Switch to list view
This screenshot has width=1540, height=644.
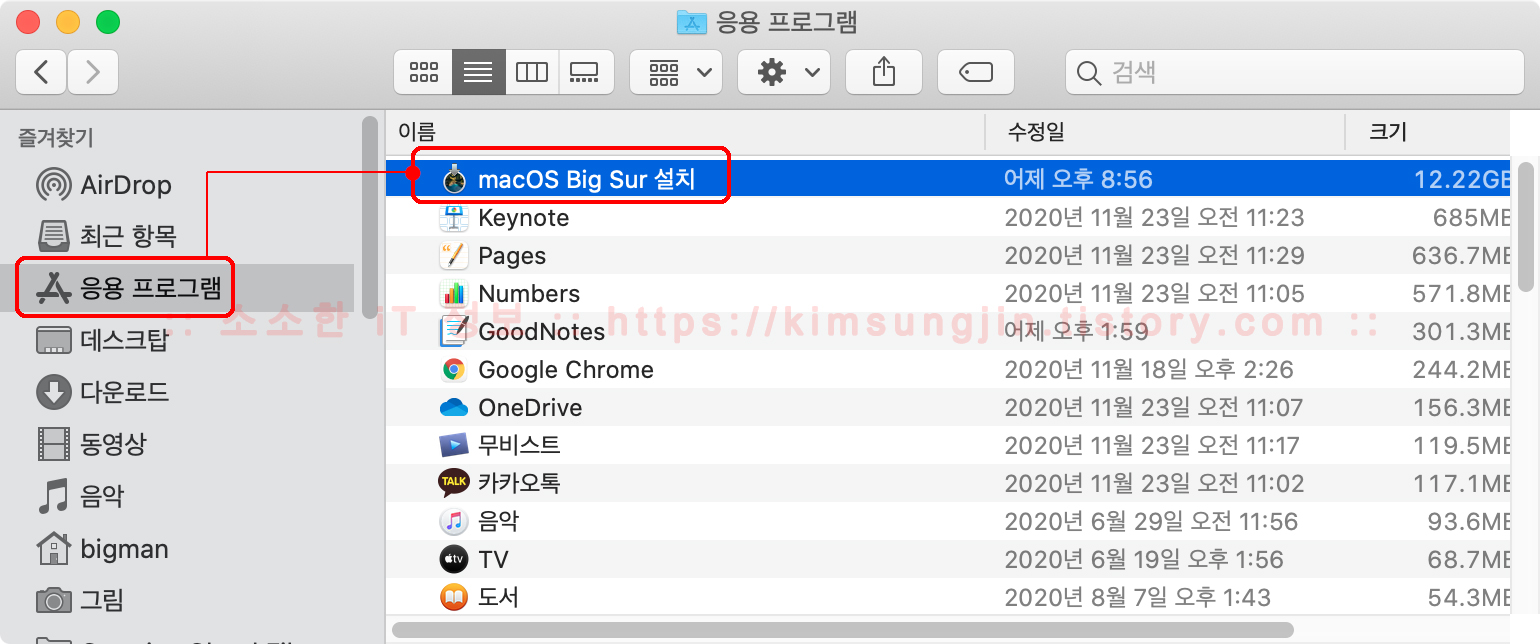point(478,72)
